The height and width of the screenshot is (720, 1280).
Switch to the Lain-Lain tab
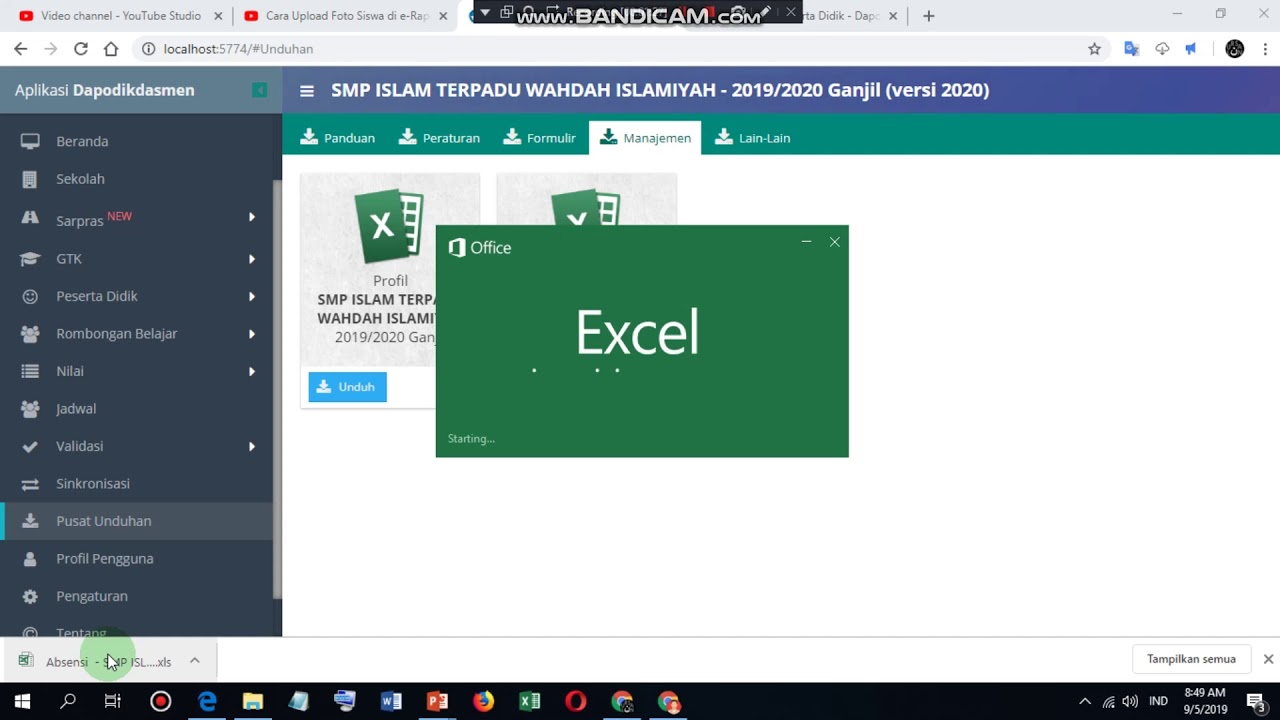(x=752, y=138)
